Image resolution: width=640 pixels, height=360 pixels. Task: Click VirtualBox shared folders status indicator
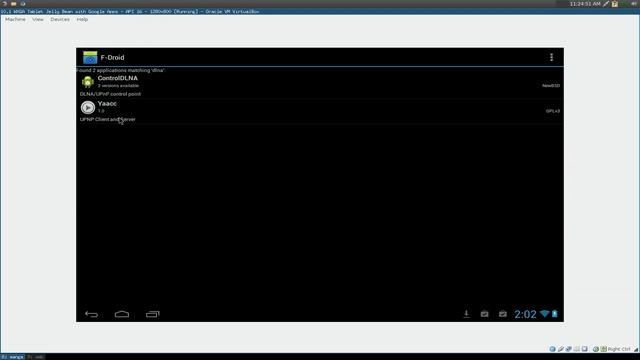pos(577,349)
